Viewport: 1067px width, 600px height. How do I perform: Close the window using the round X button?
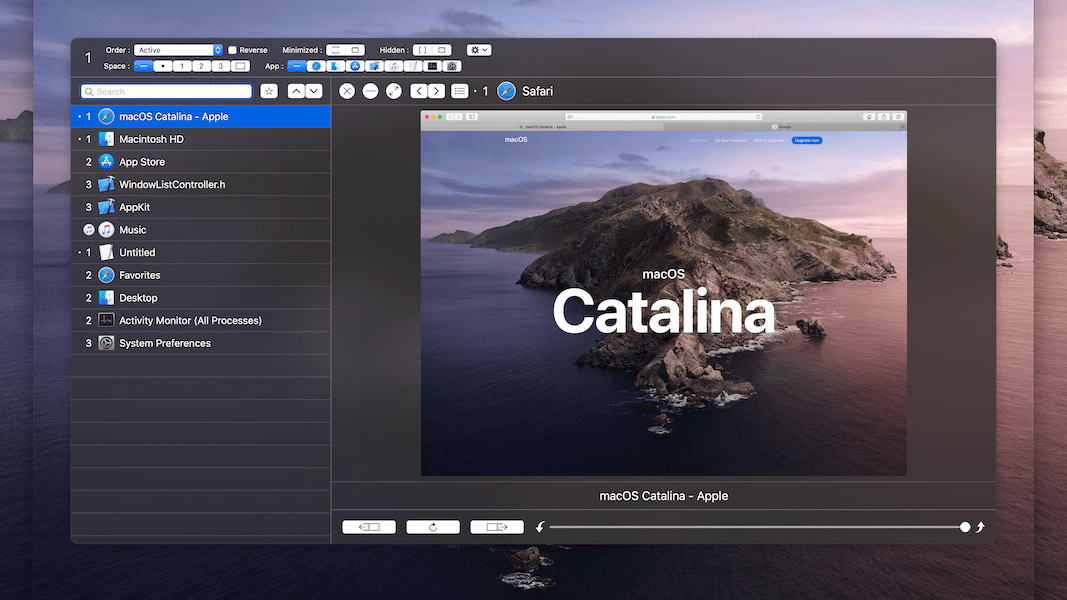pos(347,91)
